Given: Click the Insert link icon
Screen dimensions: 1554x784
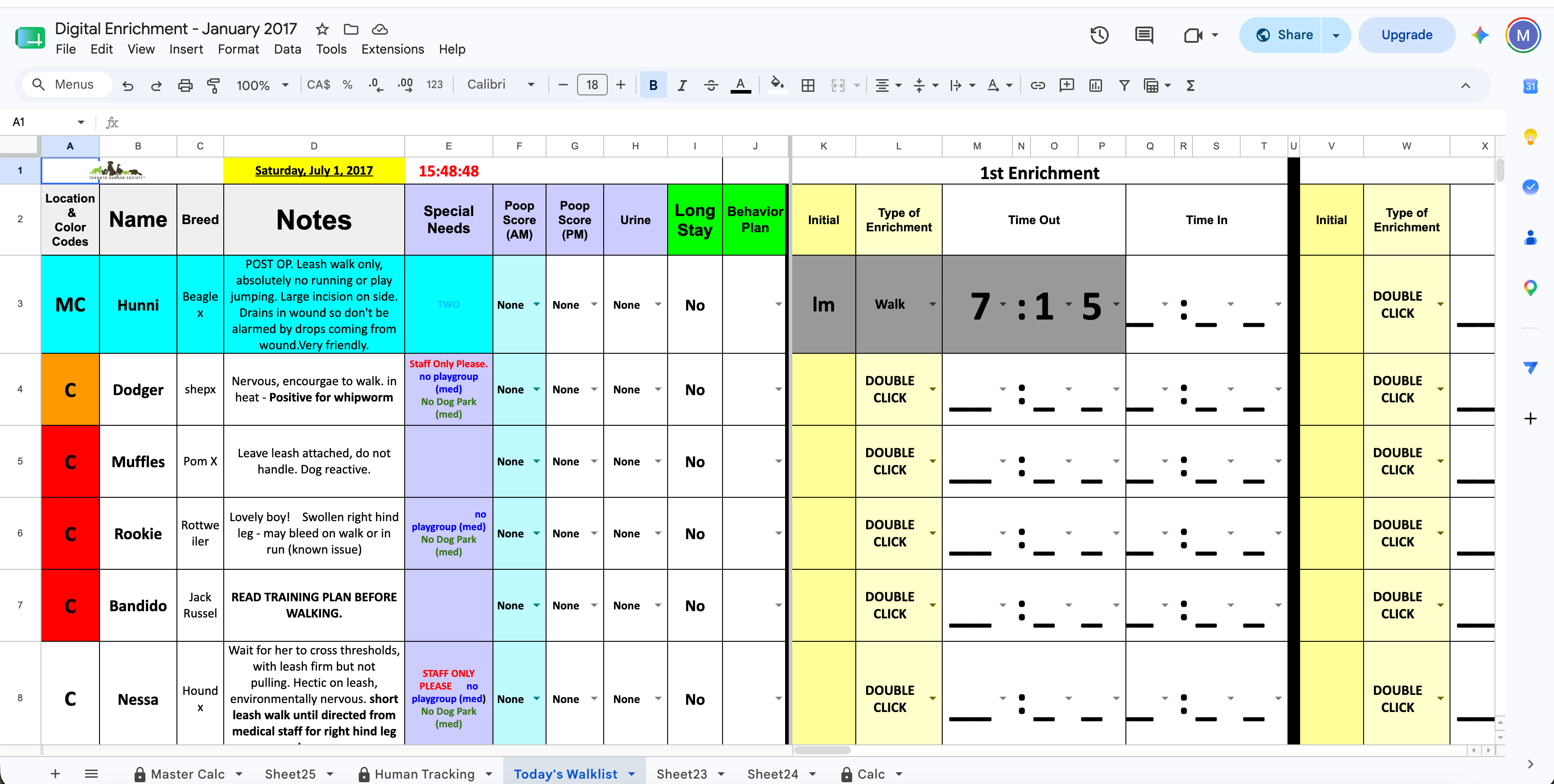Looking at the screenshot, I should (x=1038, y=86).
